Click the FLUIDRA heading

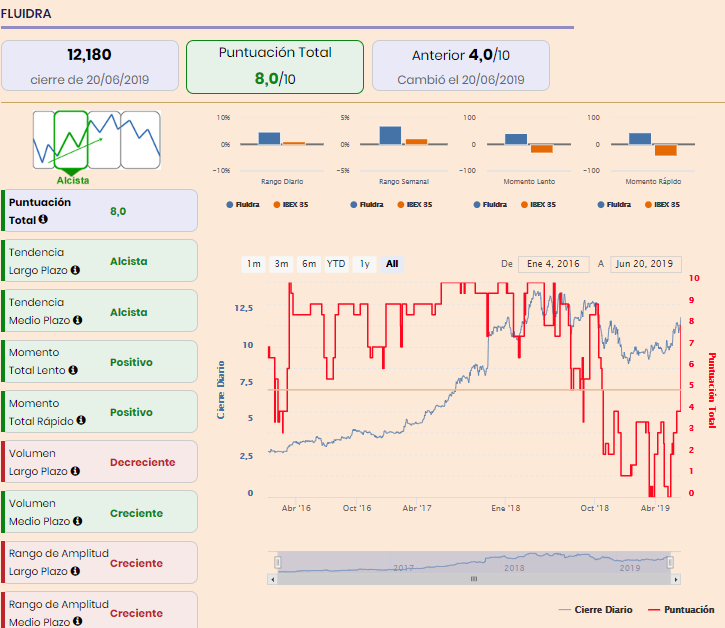click(26, 14)
